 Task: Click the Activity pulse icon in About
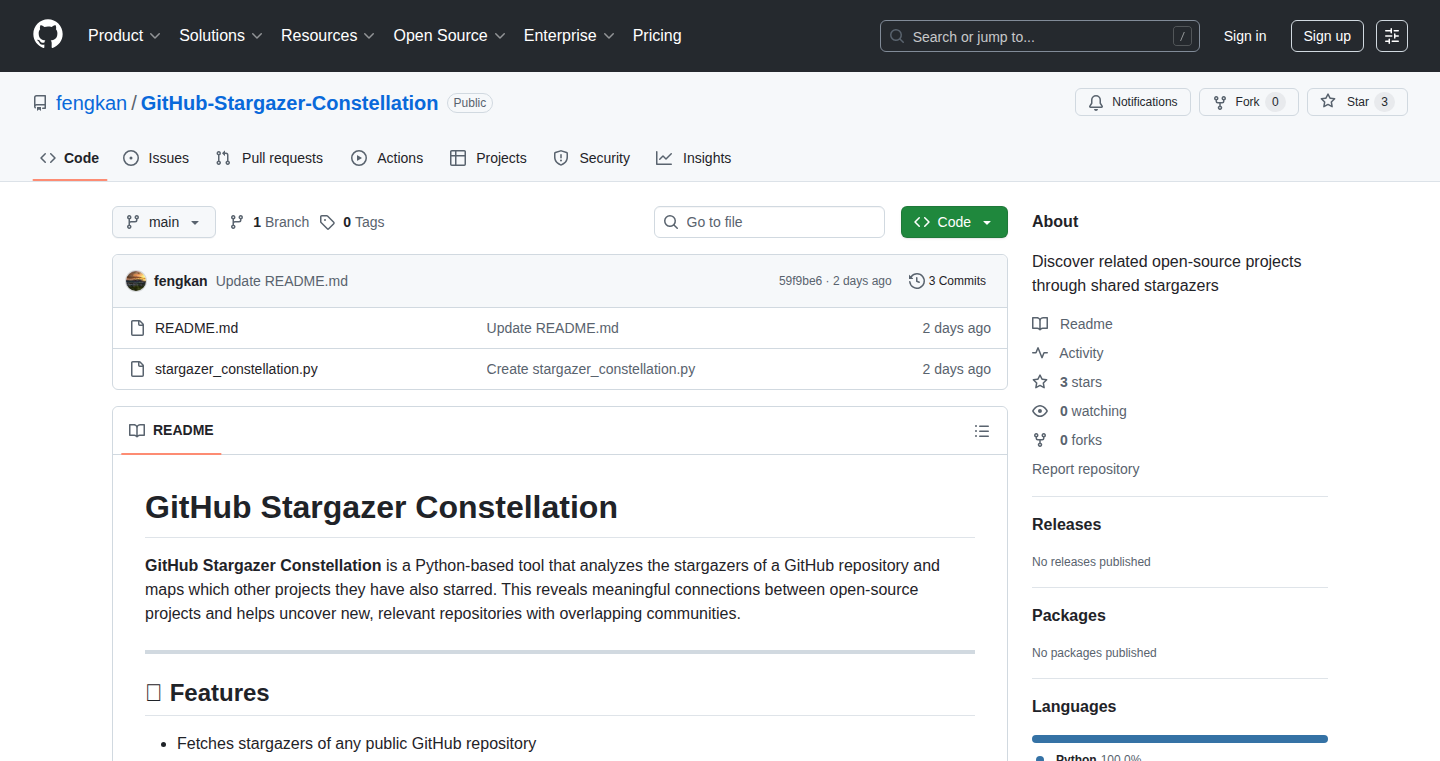tap(1040, 353)
